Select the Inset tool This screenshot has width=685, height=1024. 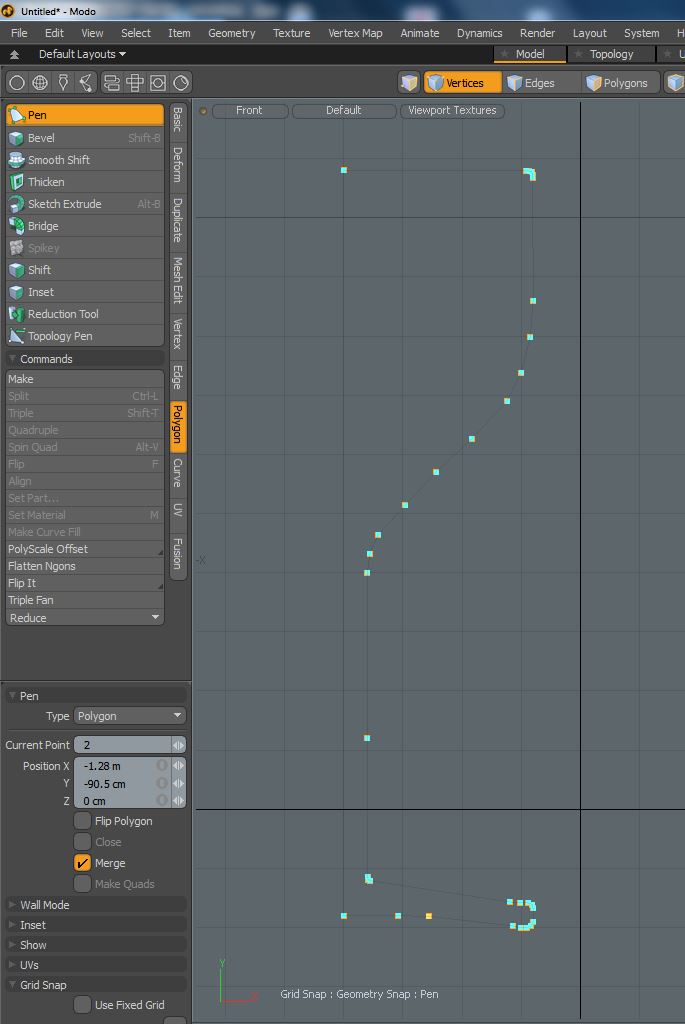click(x=85, y=292)
